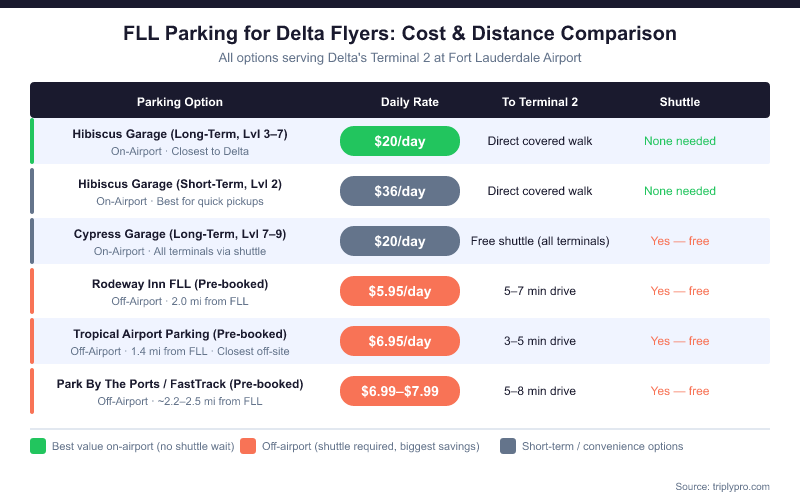Click the $5.95/day rate pill

(x=400, y=291)
